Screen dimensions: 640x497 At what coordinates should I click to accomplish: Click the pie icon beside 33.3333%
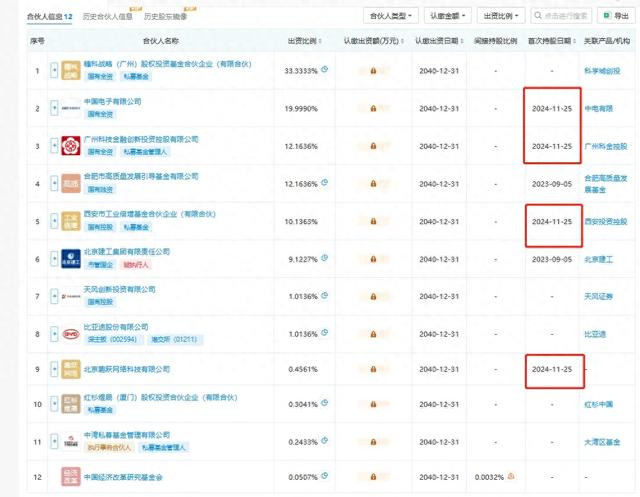point(324,69)
